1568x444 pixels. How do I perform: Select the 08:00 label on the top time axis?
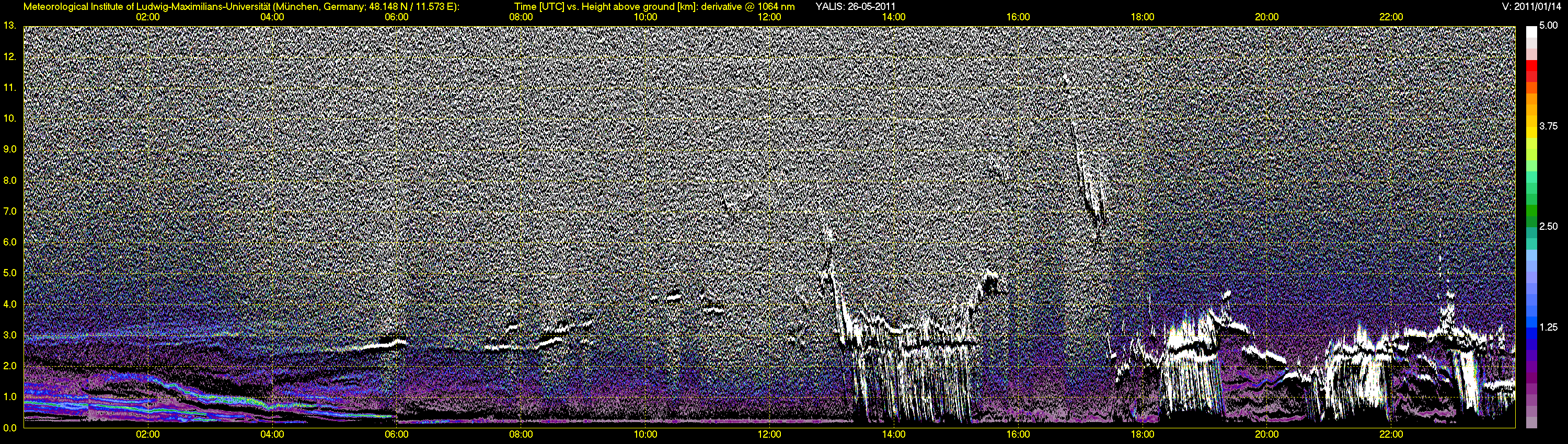521,17
